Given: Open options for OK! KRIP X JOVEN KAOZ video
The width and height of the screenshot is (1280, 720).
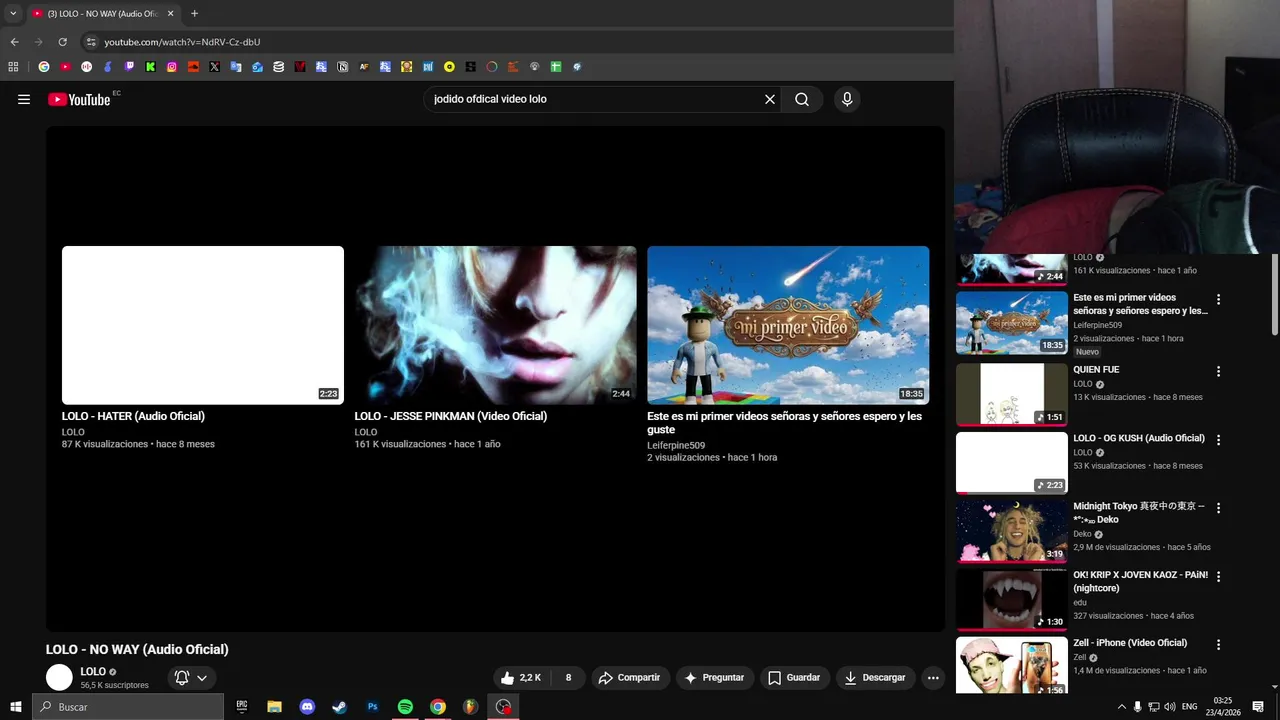Looking at the screenshot, I should 1218,577.
